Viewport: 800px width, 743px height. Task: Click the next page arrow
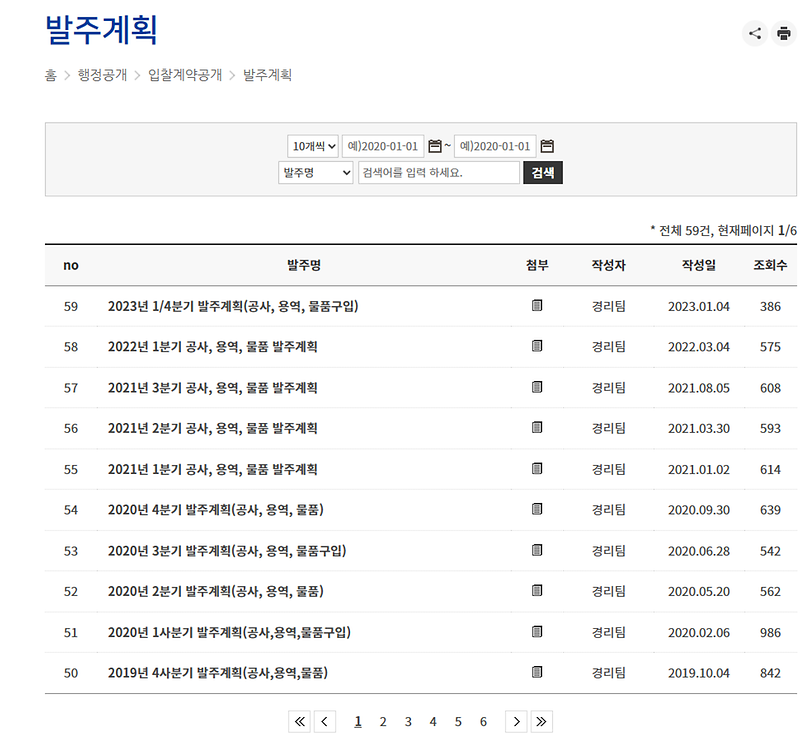tap(517, 721)
